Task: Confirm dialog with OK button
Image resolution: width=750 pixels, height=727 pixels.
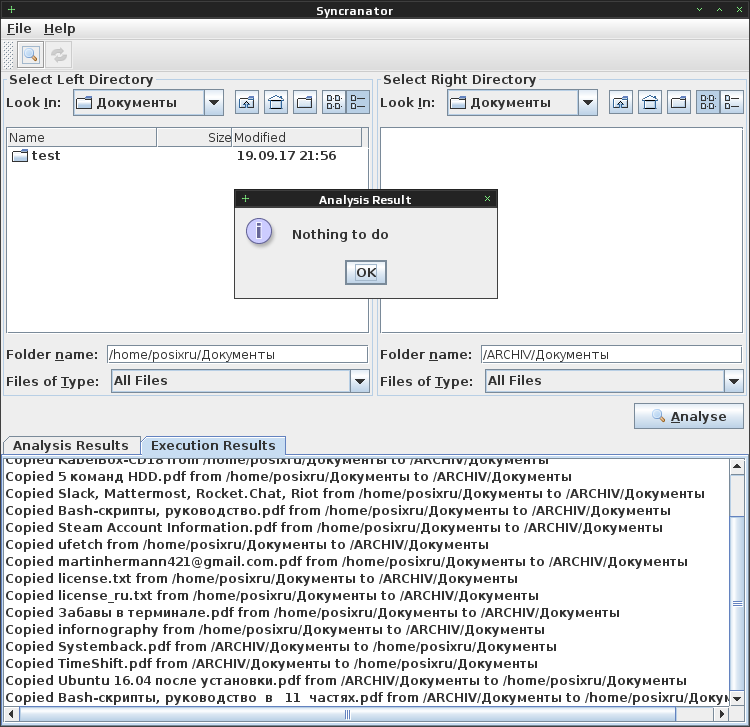Action: coord(366,272)
